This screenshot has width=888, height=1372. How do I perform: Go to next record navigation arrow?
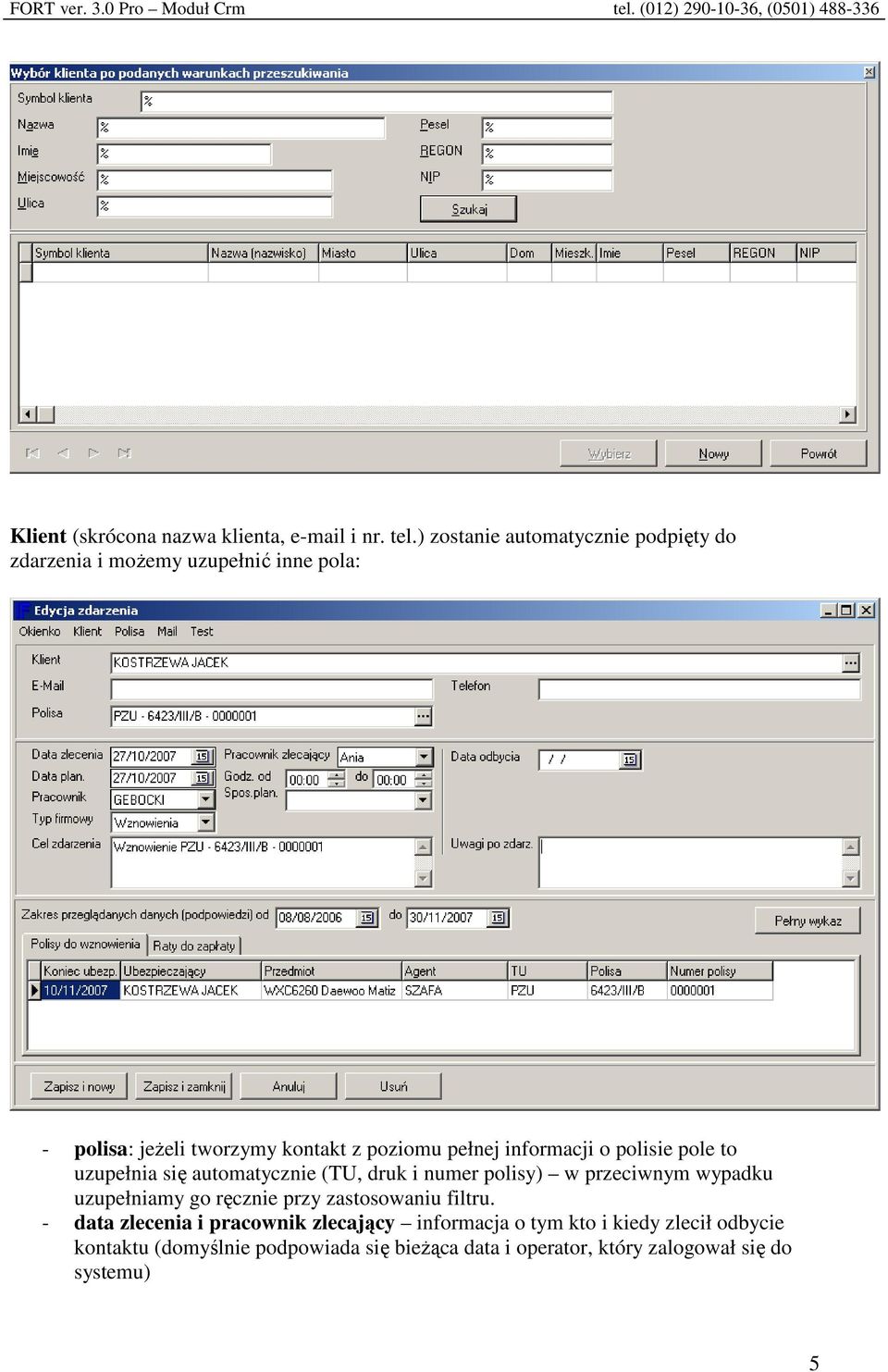pos(93,453)
